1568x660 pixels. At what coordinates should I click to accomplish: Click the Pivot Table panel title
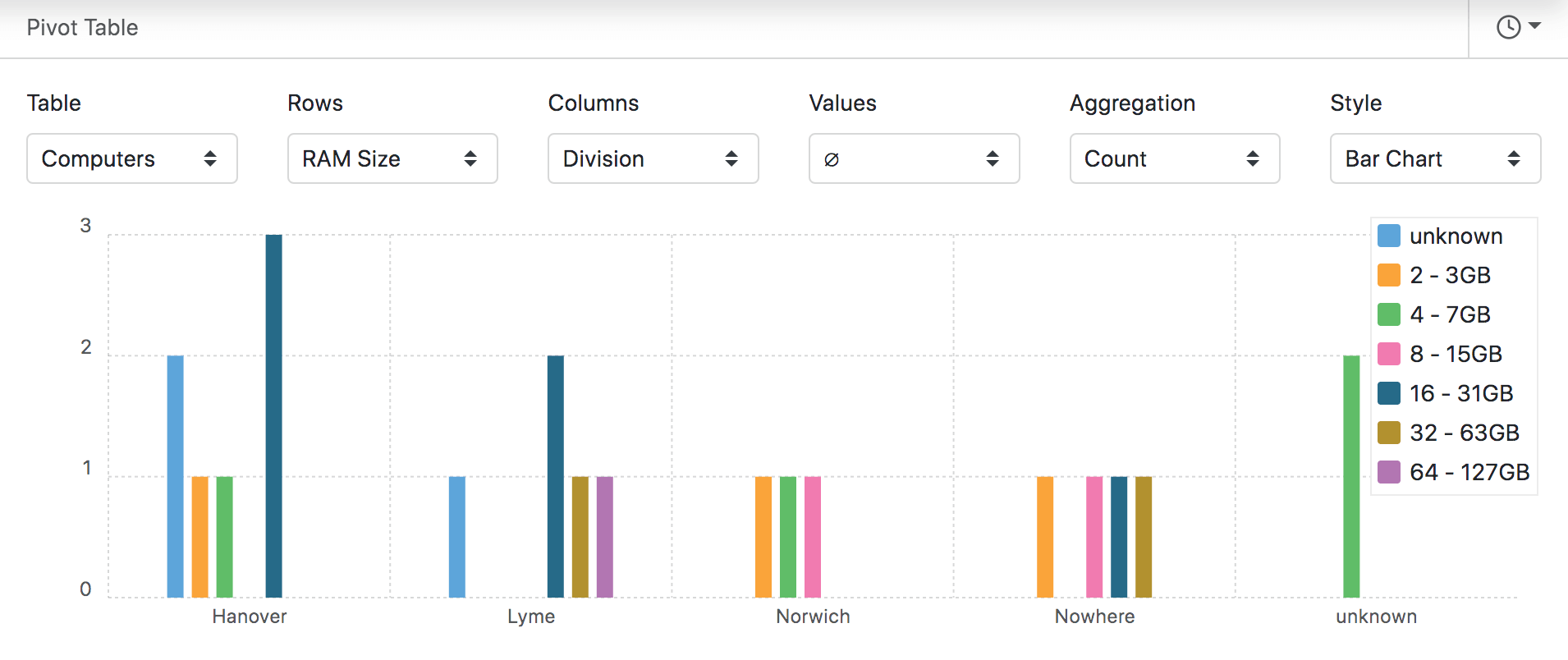pyautogui.click(x=82, y=28)
